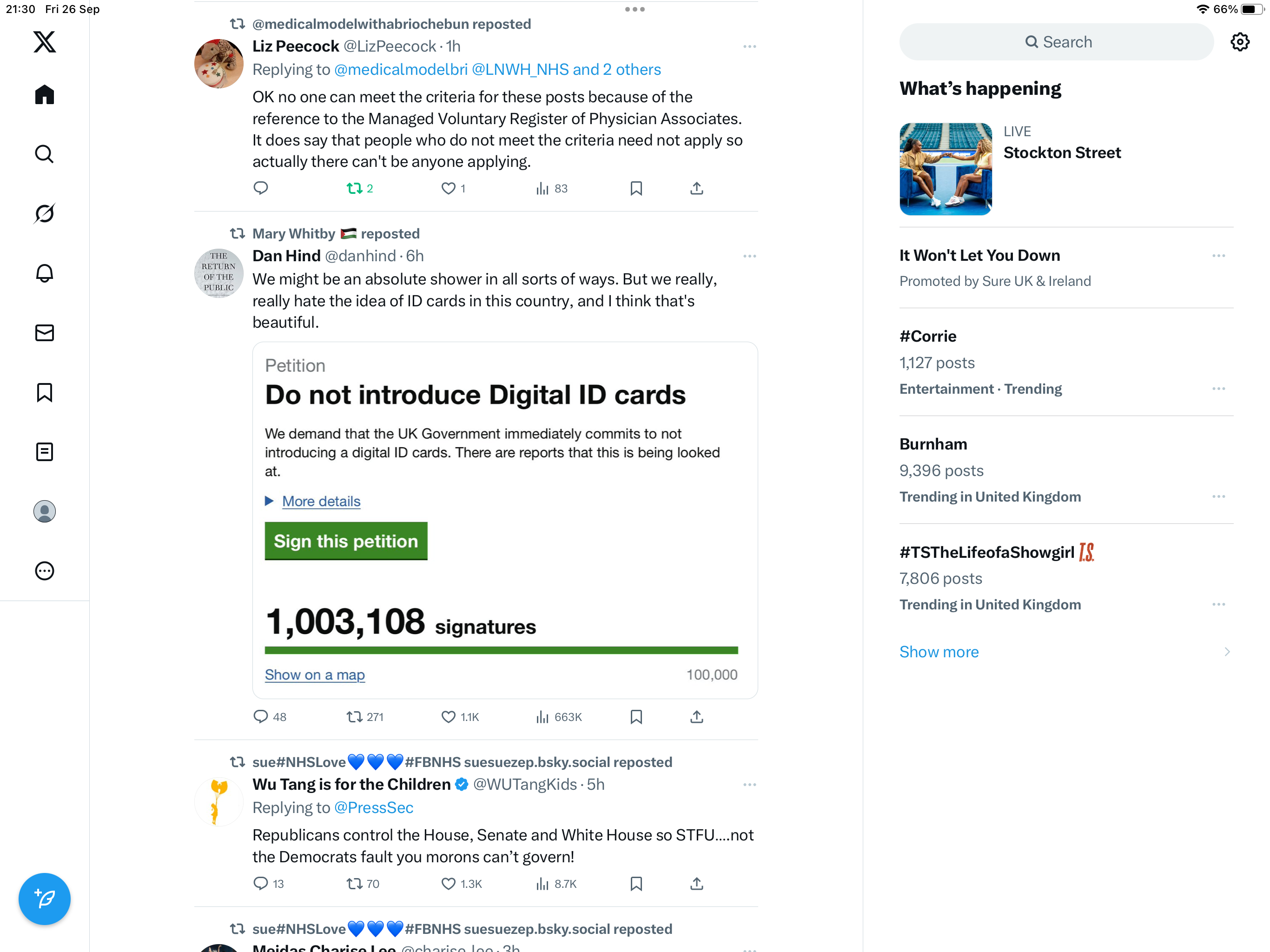Go to Home in the sidebar
The image size is (1270, 952).
pyautogui.click(x=44, y=95)
